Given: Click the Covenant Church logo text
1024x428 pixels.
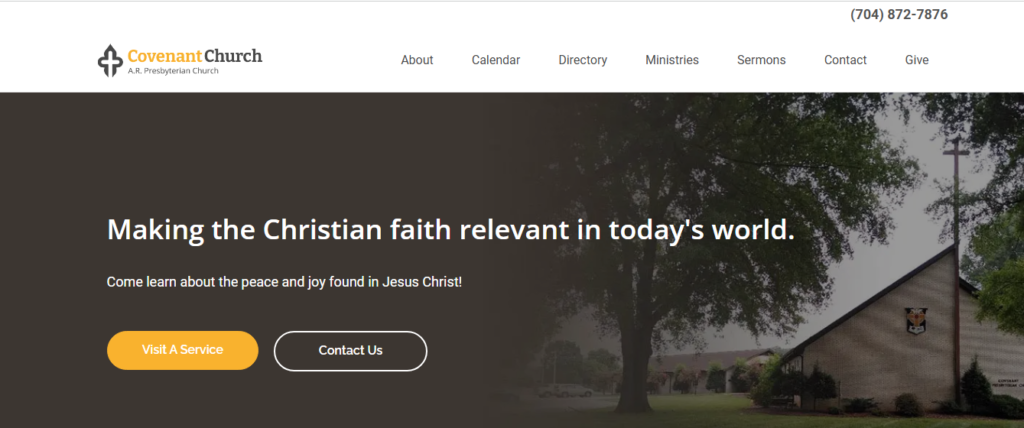Looking at the screenshot, I should [195, 55].
